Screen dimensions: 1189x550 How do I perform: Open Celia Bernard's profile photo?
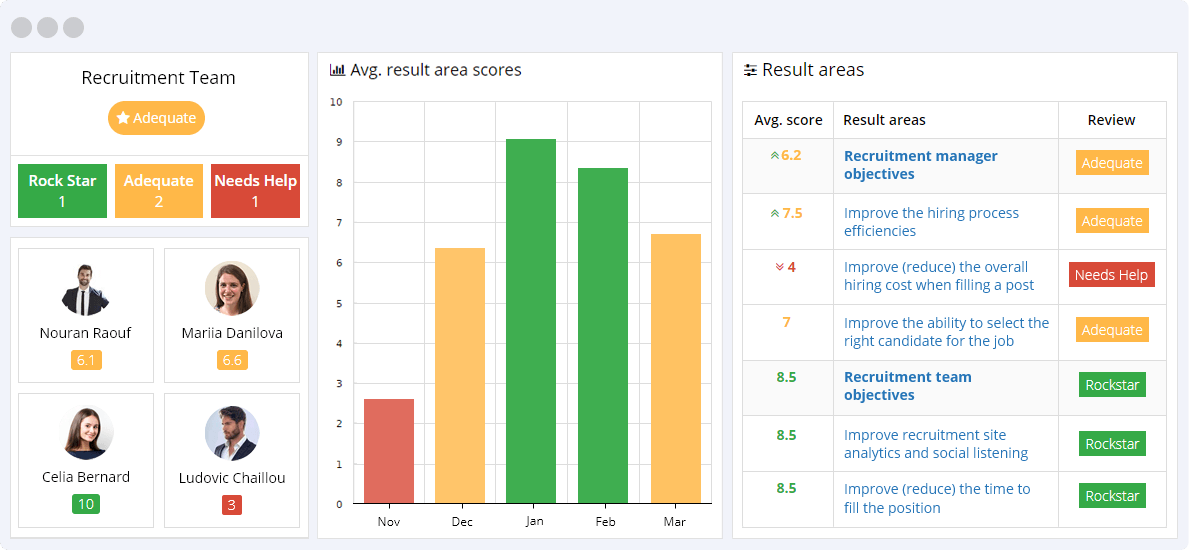pos(86,433)
